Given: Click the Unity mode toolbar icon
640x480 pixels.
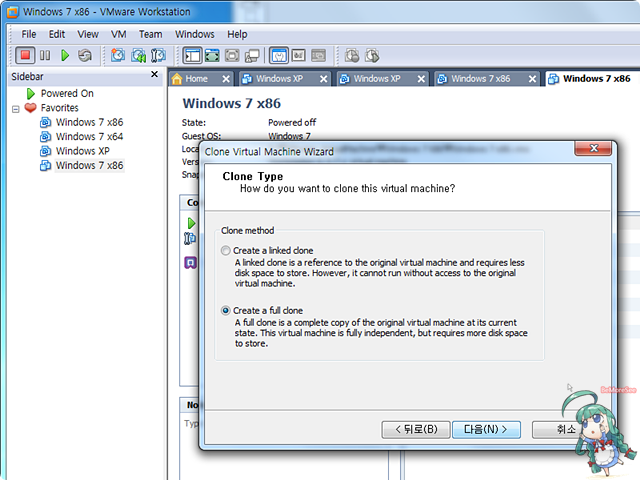Looking at the screenshot, I should click(x=252, y=56).
